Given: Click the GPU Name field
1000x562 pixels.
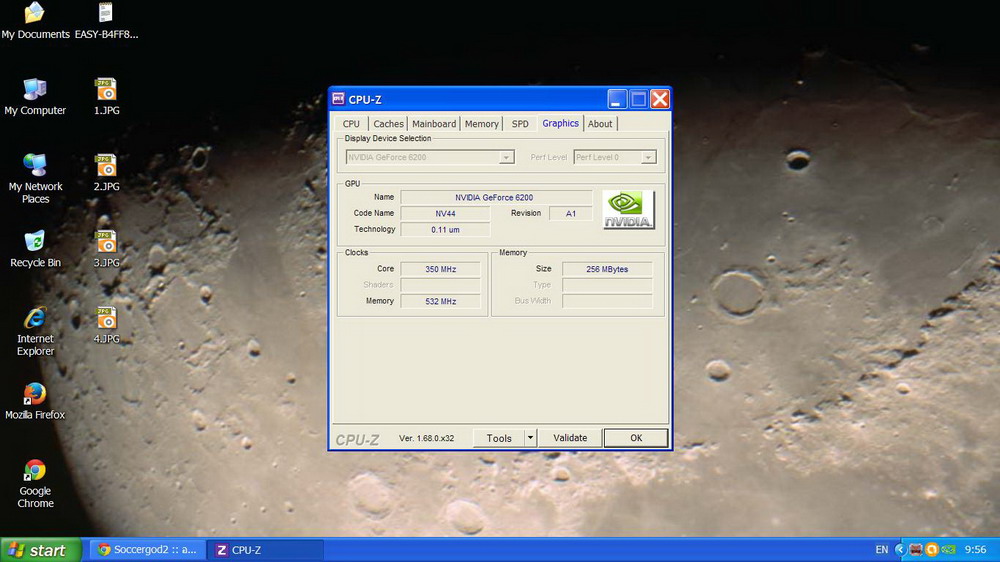Looking at the screenshot, I should click(x=496, y=197).
